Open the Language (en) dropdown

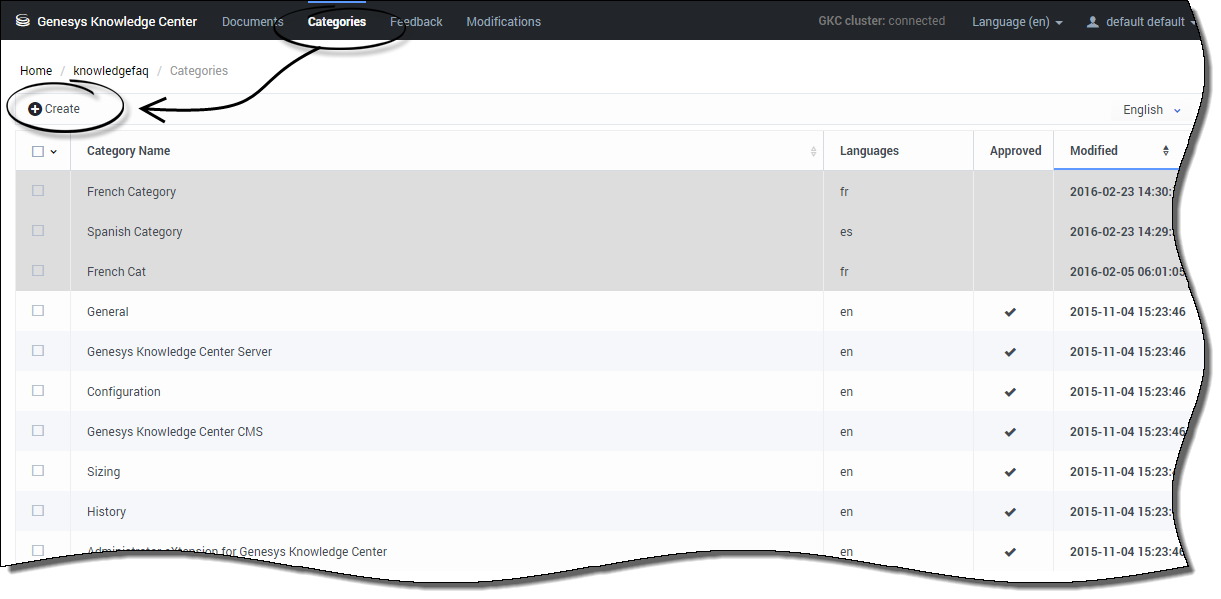coord(1016,22)
